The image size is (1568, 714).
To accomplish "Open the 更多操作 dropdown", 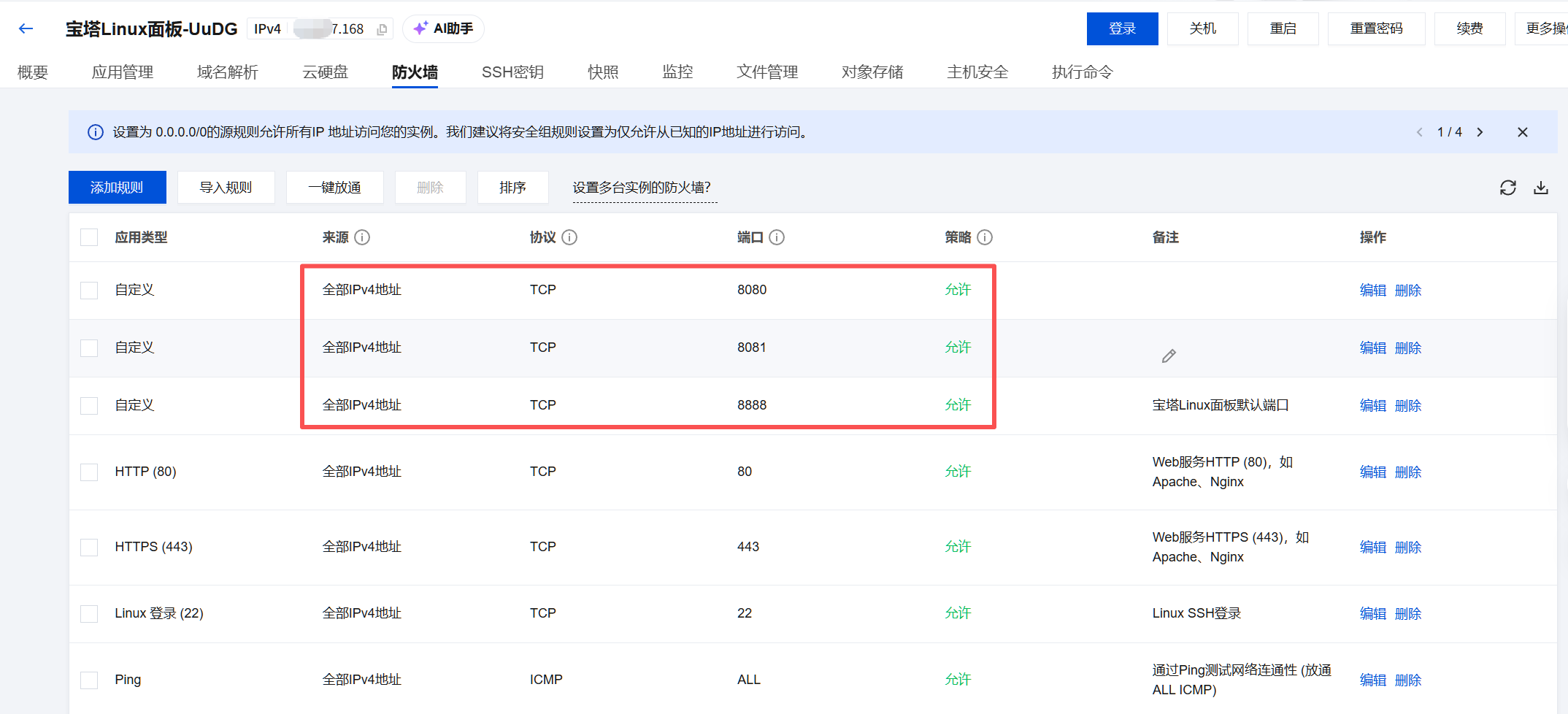I will tap(1542, 28).
